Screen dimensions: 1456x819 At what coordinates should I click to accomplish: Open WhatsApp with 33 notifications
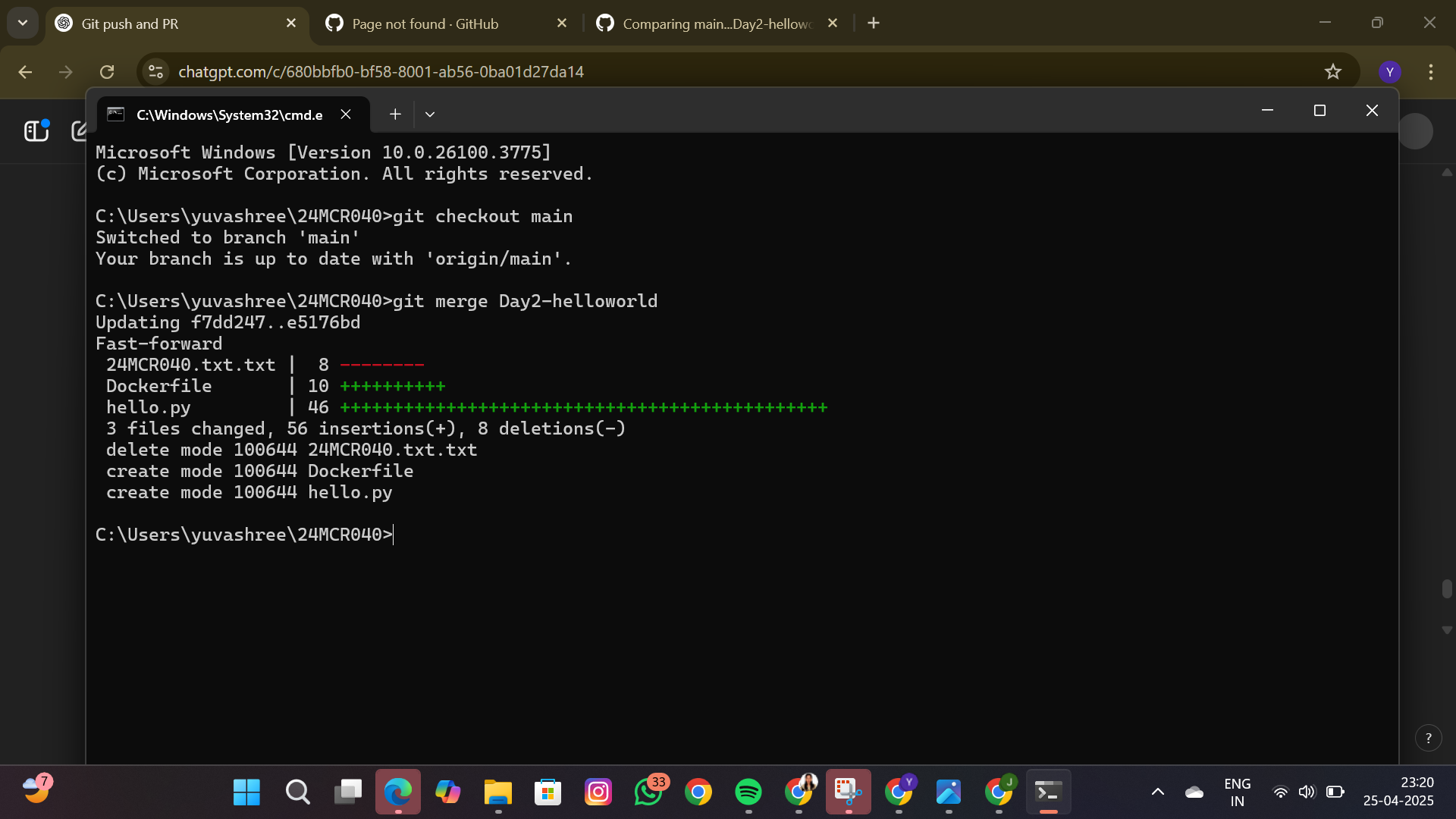click(x=648, y=792)
